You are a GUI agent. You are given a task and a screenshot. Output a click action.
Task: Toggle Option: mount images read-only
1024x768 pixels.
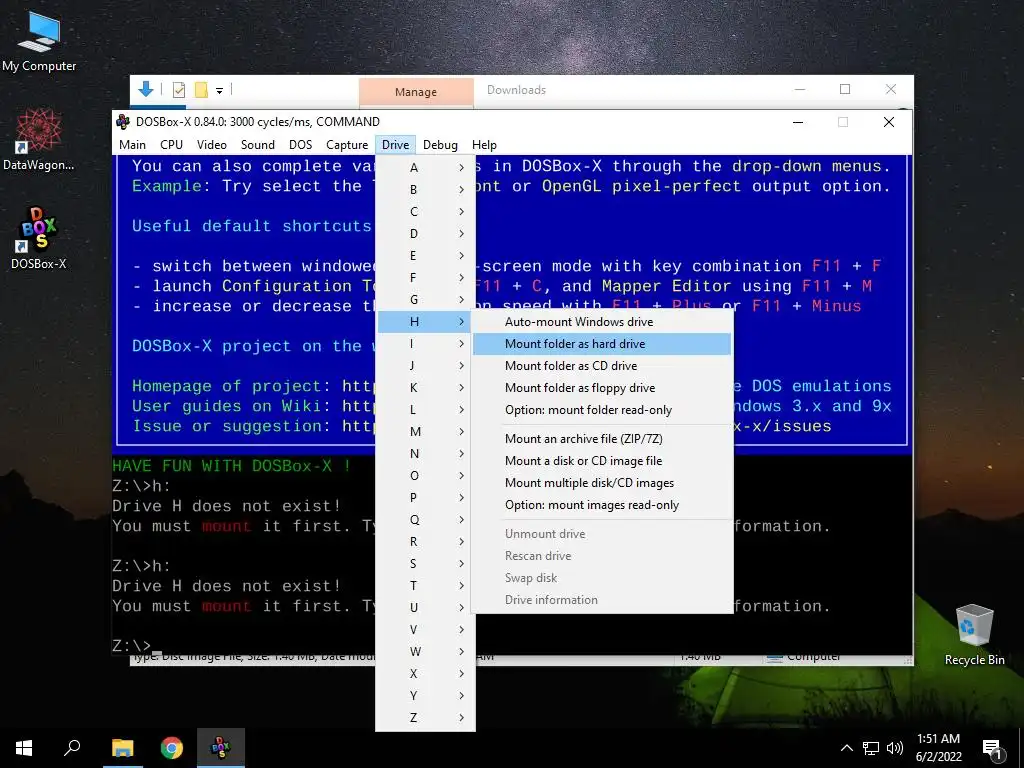point(601,505)
